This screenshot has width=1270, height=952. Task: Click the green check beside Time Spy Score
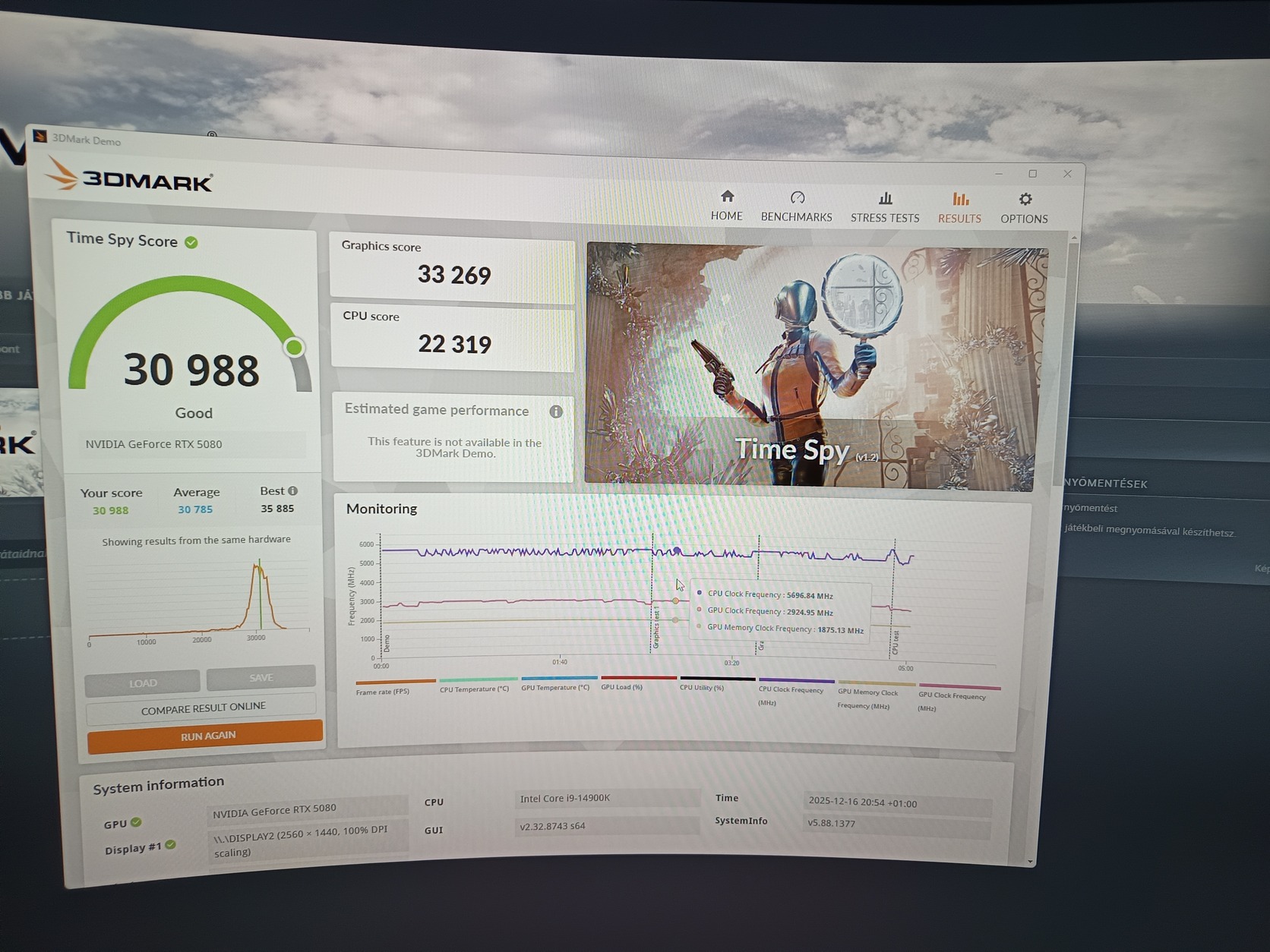tap(191, 242)
